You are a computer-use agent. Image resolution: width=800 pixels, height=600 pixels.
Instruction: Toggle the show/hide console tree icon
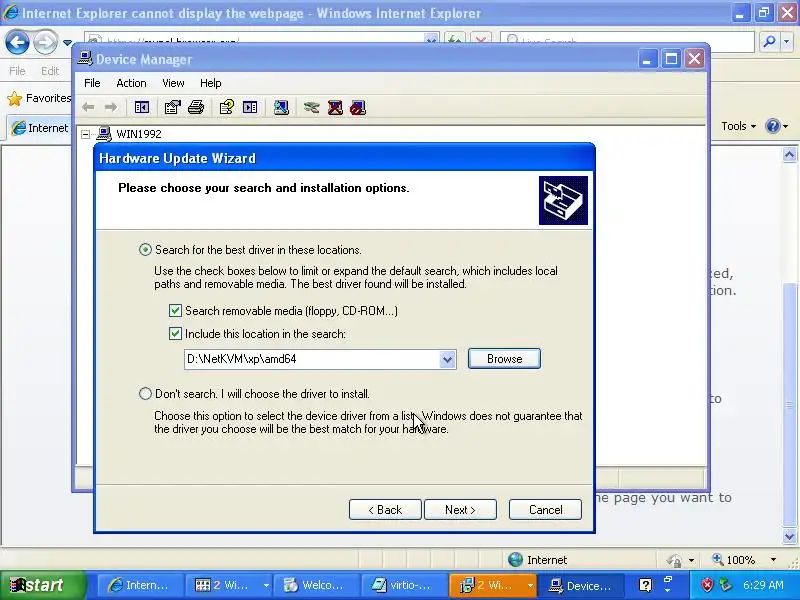click(142, 107)
